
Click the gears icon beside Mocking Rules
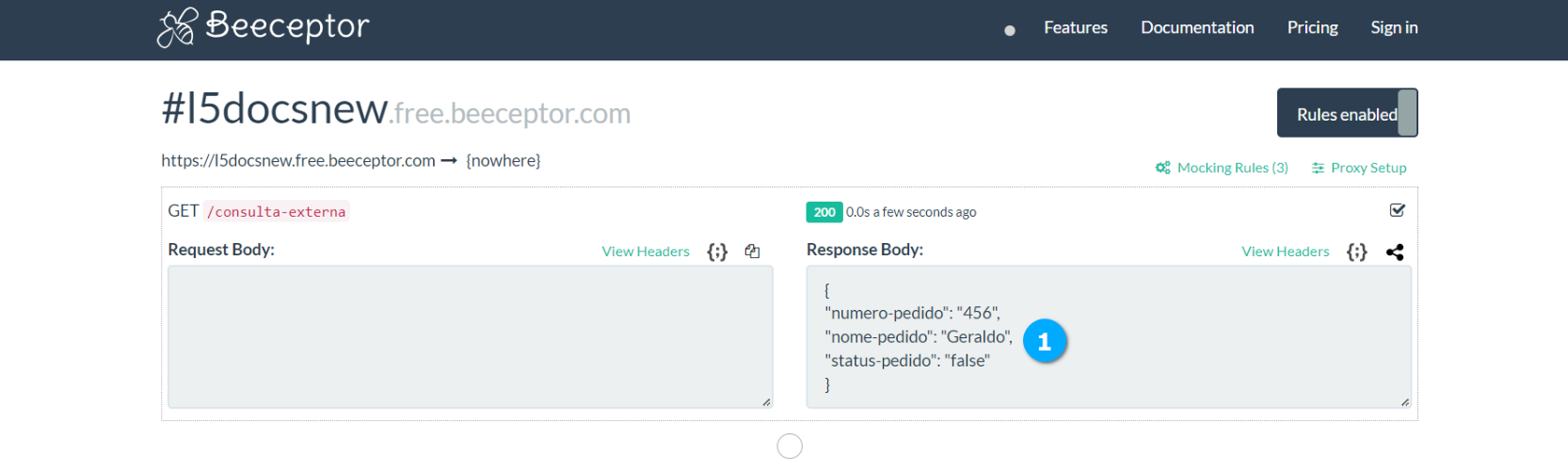pyautogui.click(x=1163, y=168)
